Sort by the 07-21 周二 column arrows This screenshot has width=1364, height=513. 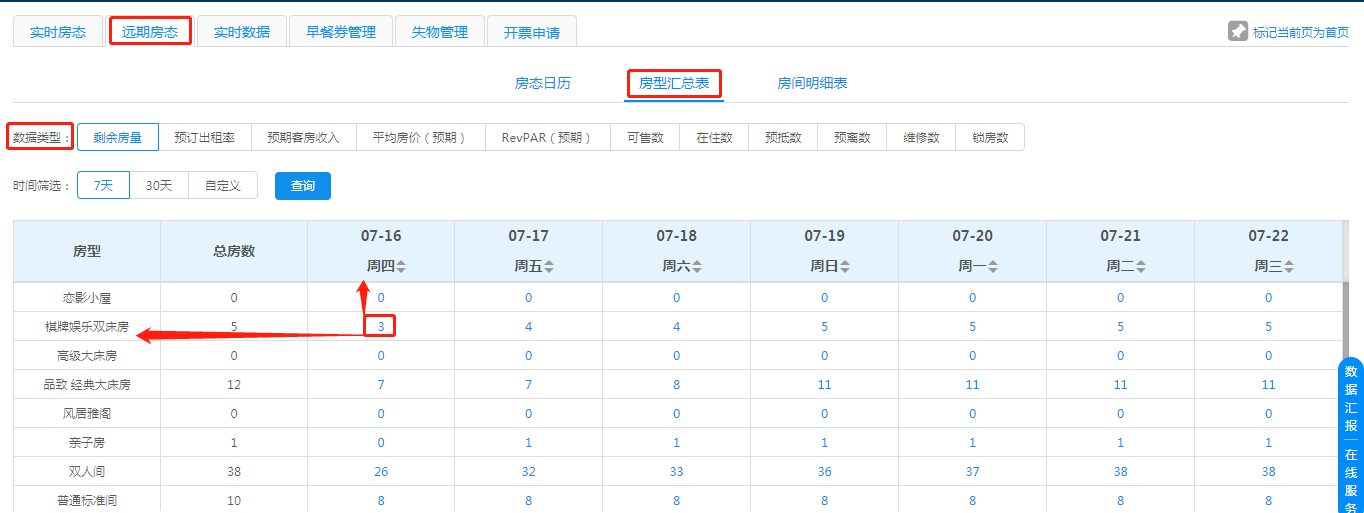coord(1141,267)
